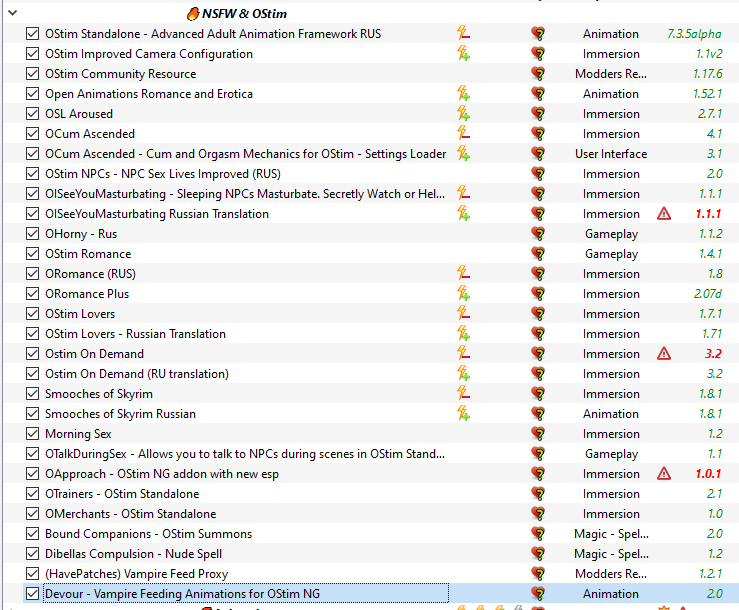The height and width of the screenshot is (610, 739).
Task: Click warning triangle on OApproach row
Action: (664, 473)
